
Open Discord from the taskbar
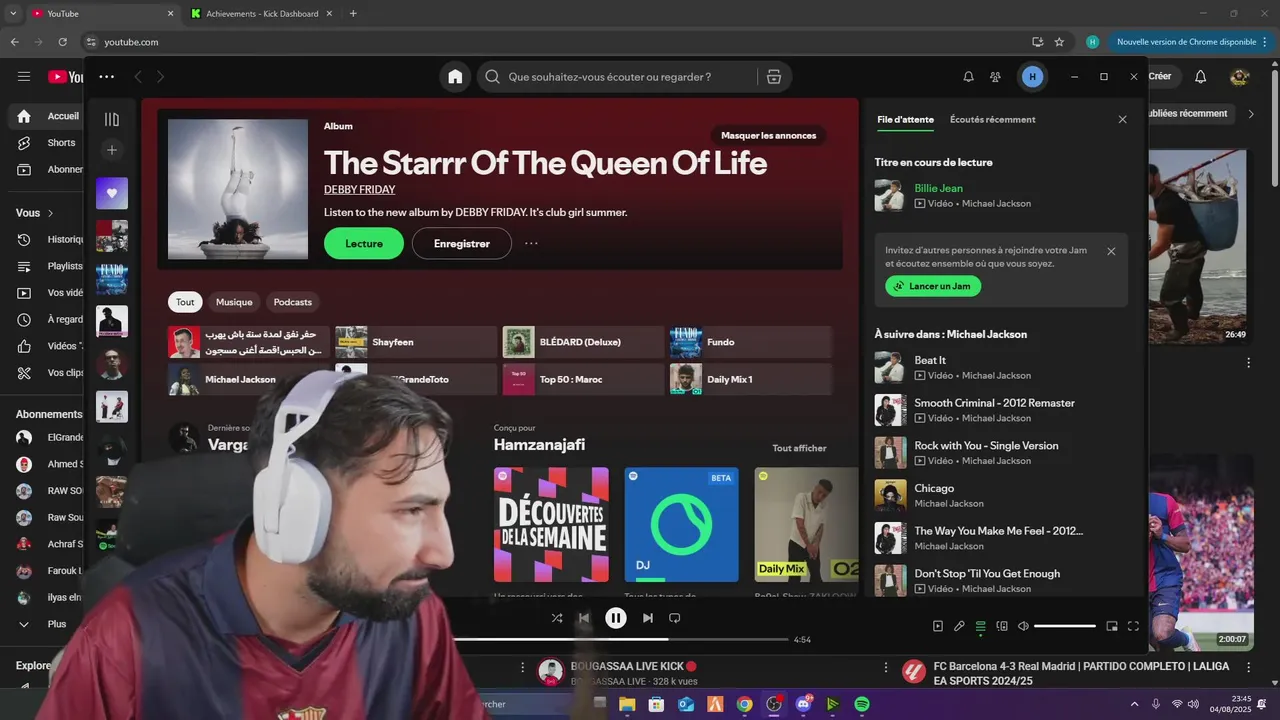[x=803, y=704]
